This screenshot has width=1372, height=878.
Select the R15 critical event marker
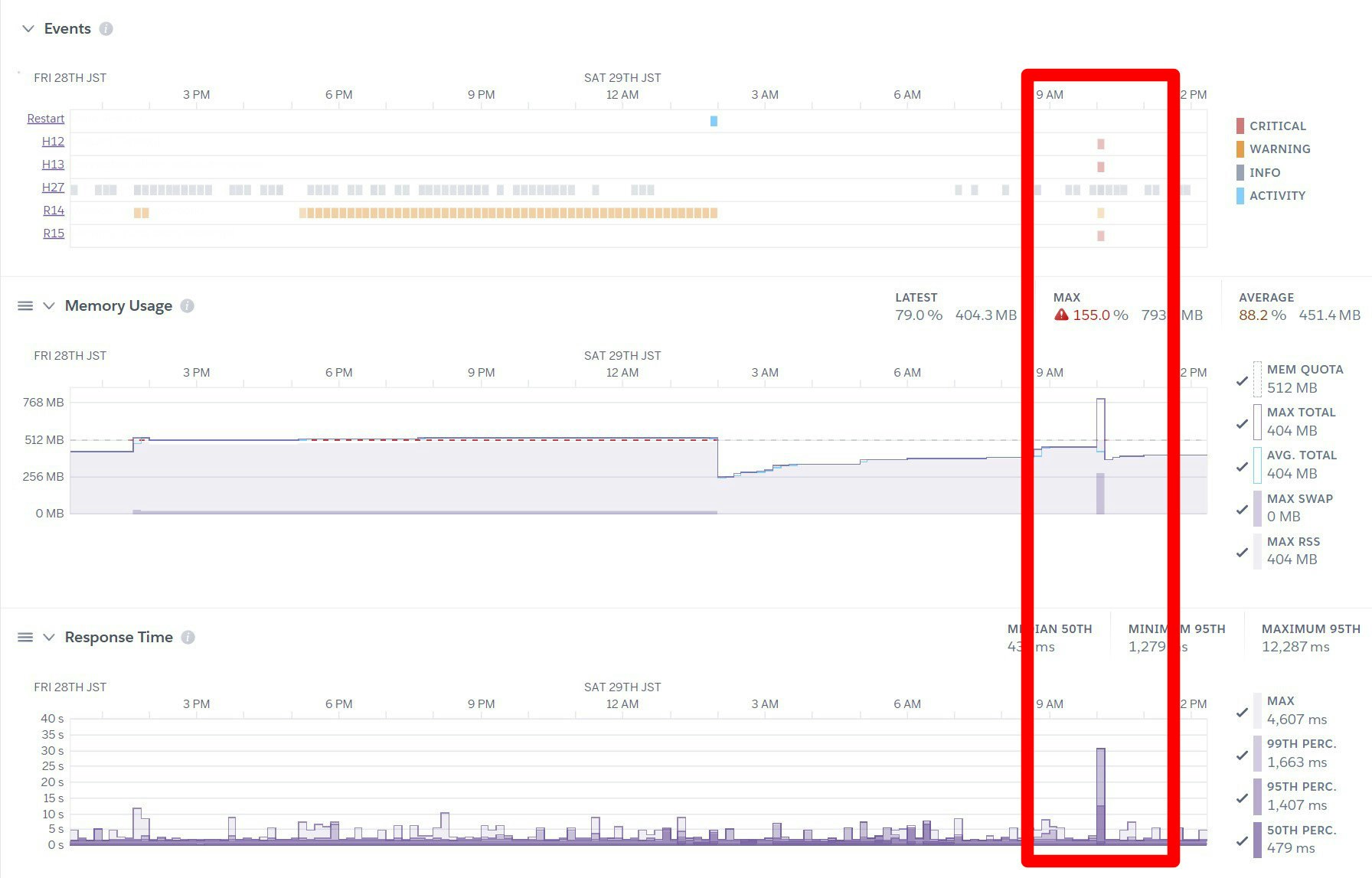click(1101, 236)
